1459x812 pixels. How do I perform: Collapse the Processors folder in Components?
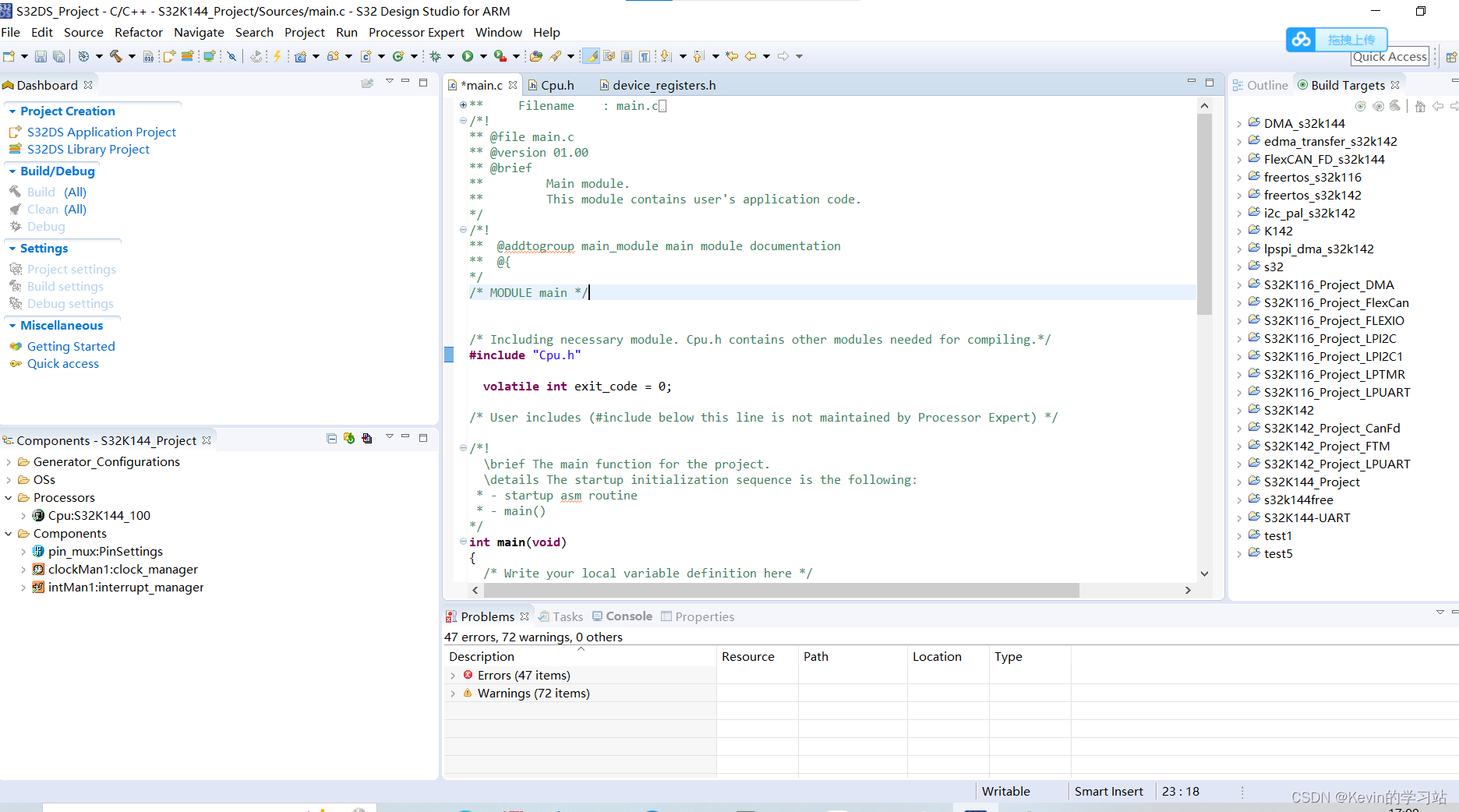click(x=9, y=498)
